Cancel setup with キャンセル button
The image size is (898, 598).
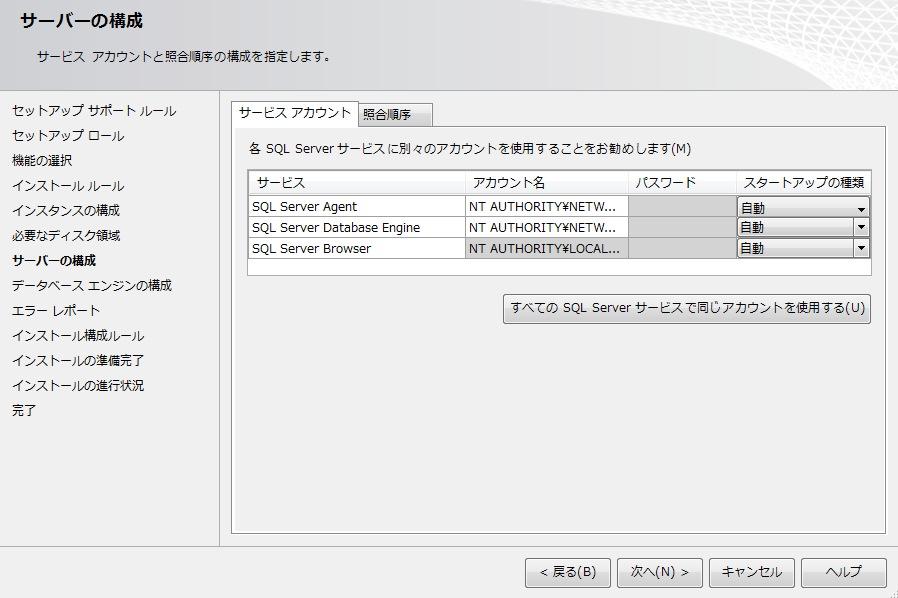(x=751, y=572)
